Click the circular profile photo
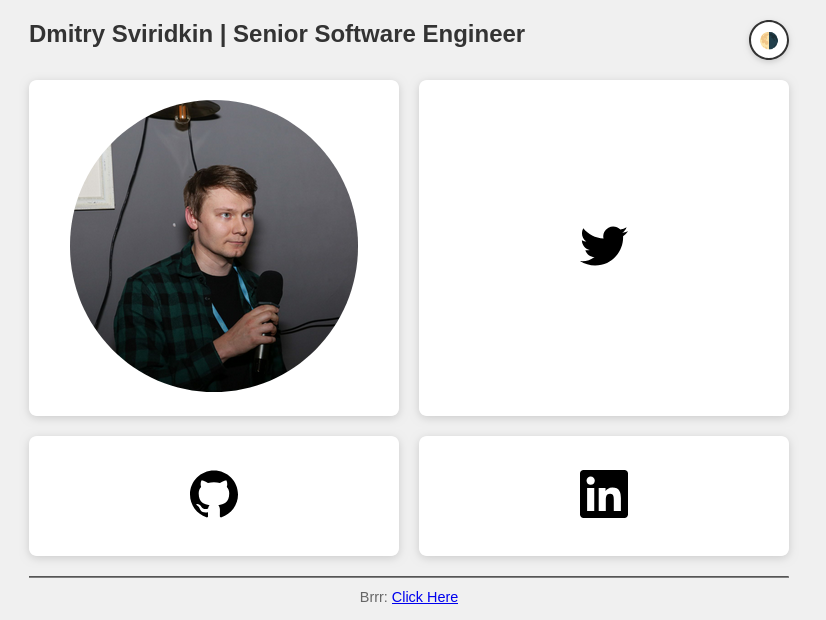Screen dimensions: 826x620 coord(214,246)
